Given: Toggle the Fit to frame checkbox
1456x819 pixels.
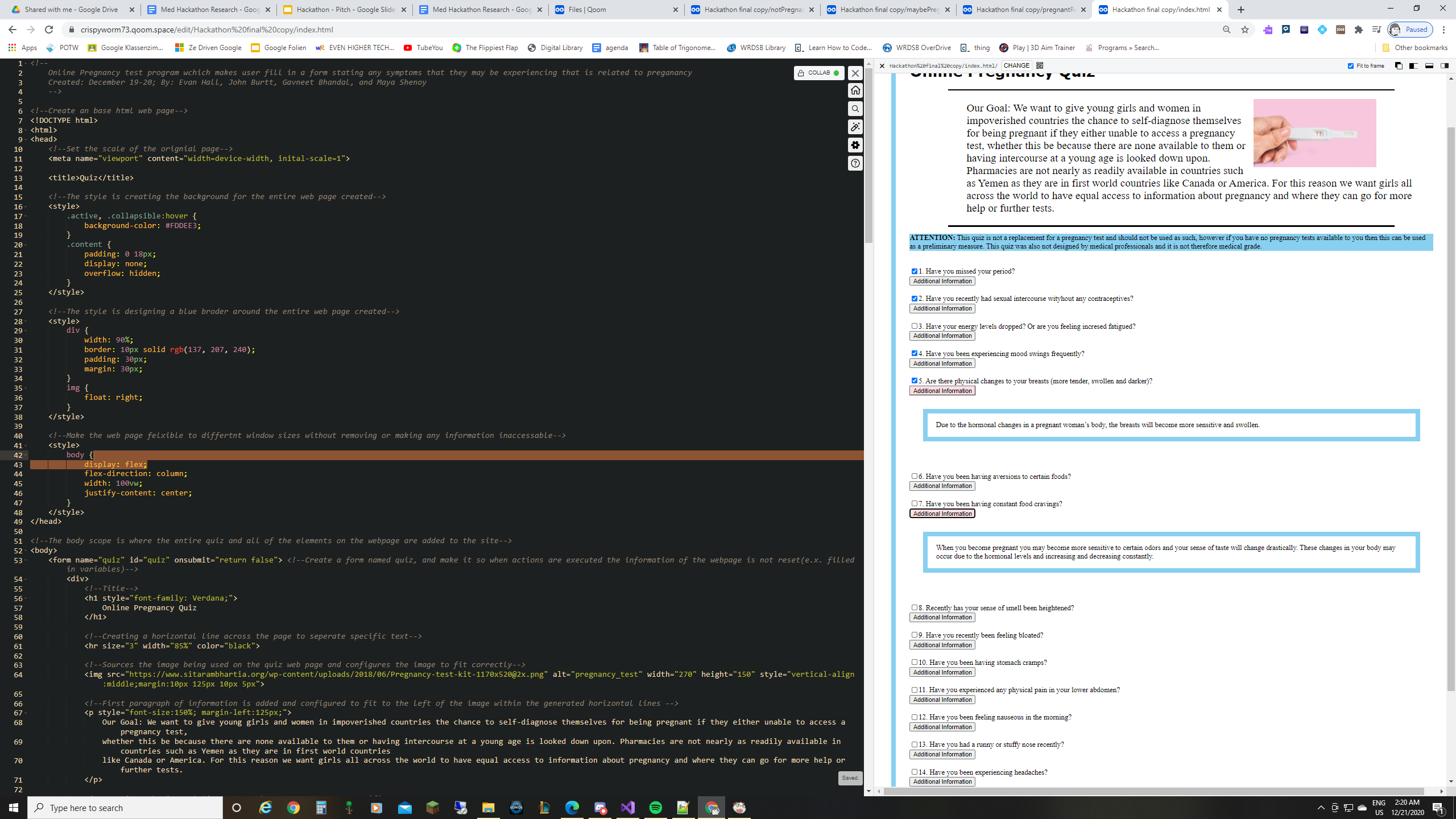Looking at the screenshot, I should click(x=1351, y=66).
